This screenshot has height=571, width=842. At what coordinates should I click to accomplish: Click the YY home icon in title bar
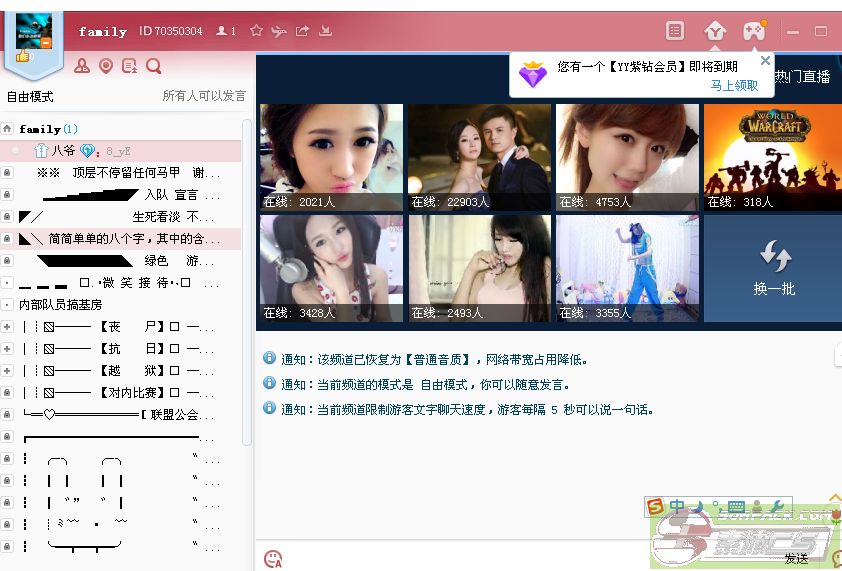pyautogui.click(x=714, y=31)
